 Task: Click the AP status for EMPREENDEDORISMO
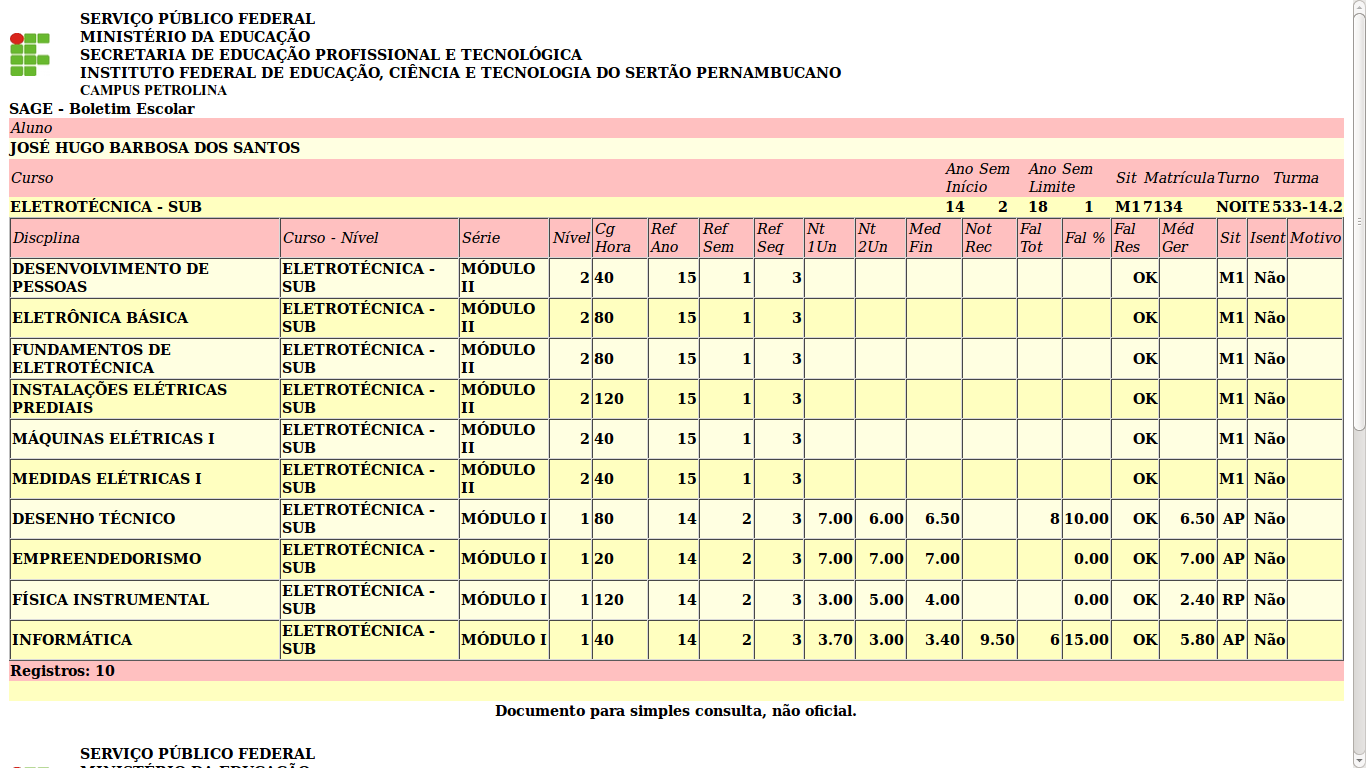click(x=1232, y=559)
